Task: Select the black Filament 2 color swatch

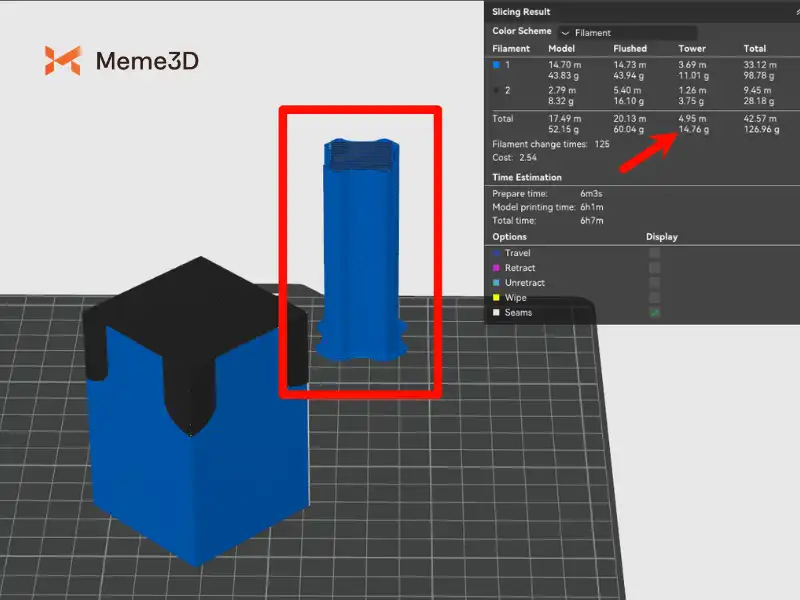Action: click(497, 90)
